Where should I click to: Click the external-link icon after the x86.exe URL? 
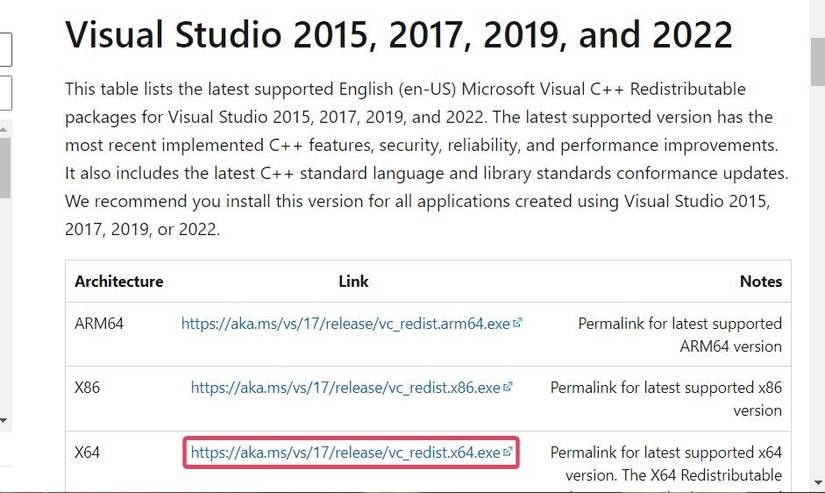click(x=507, y=386)
